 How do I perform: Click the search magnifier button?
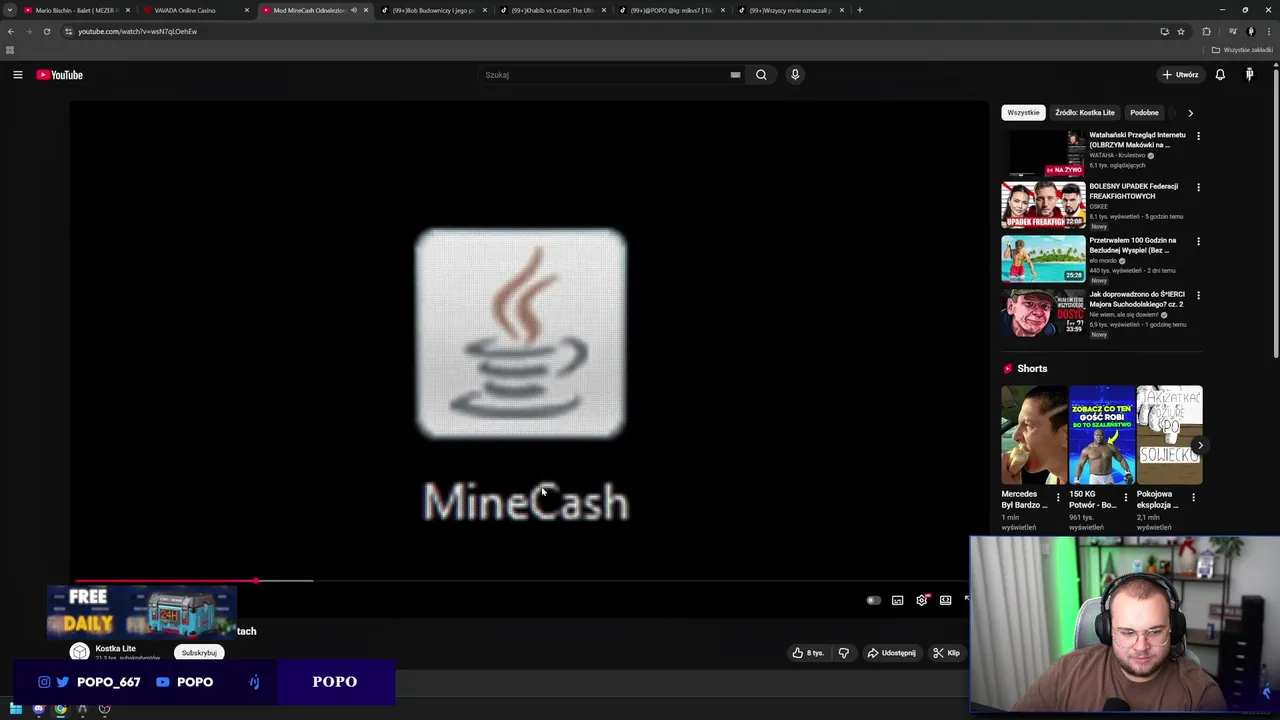click(761, 75)
